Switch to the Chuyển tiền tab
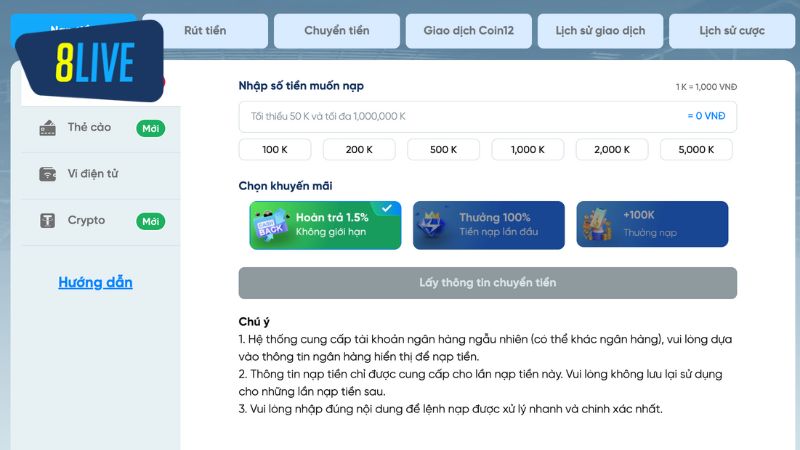The image size is (800, 450). pos(336,31)
